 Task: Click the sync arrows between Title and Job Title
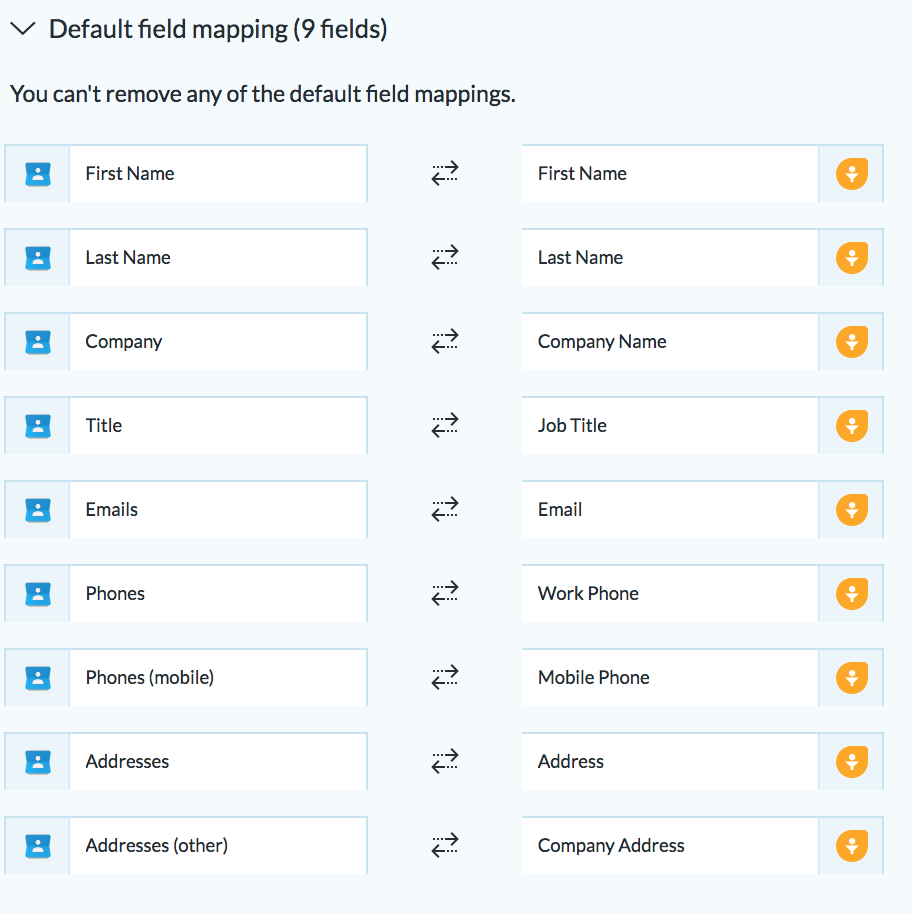click(x=445, y=426)
